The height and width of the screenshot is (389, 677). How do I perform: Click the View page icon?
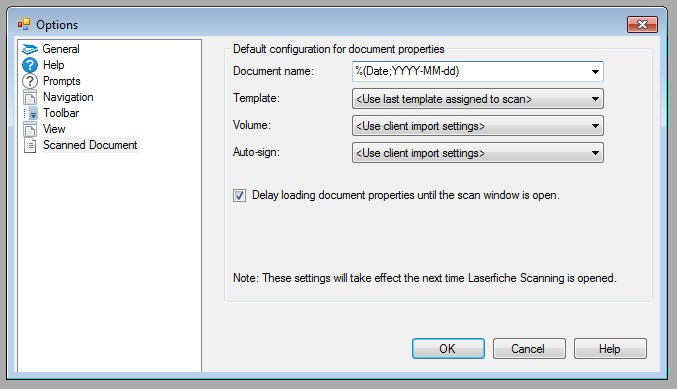(30, 129)
